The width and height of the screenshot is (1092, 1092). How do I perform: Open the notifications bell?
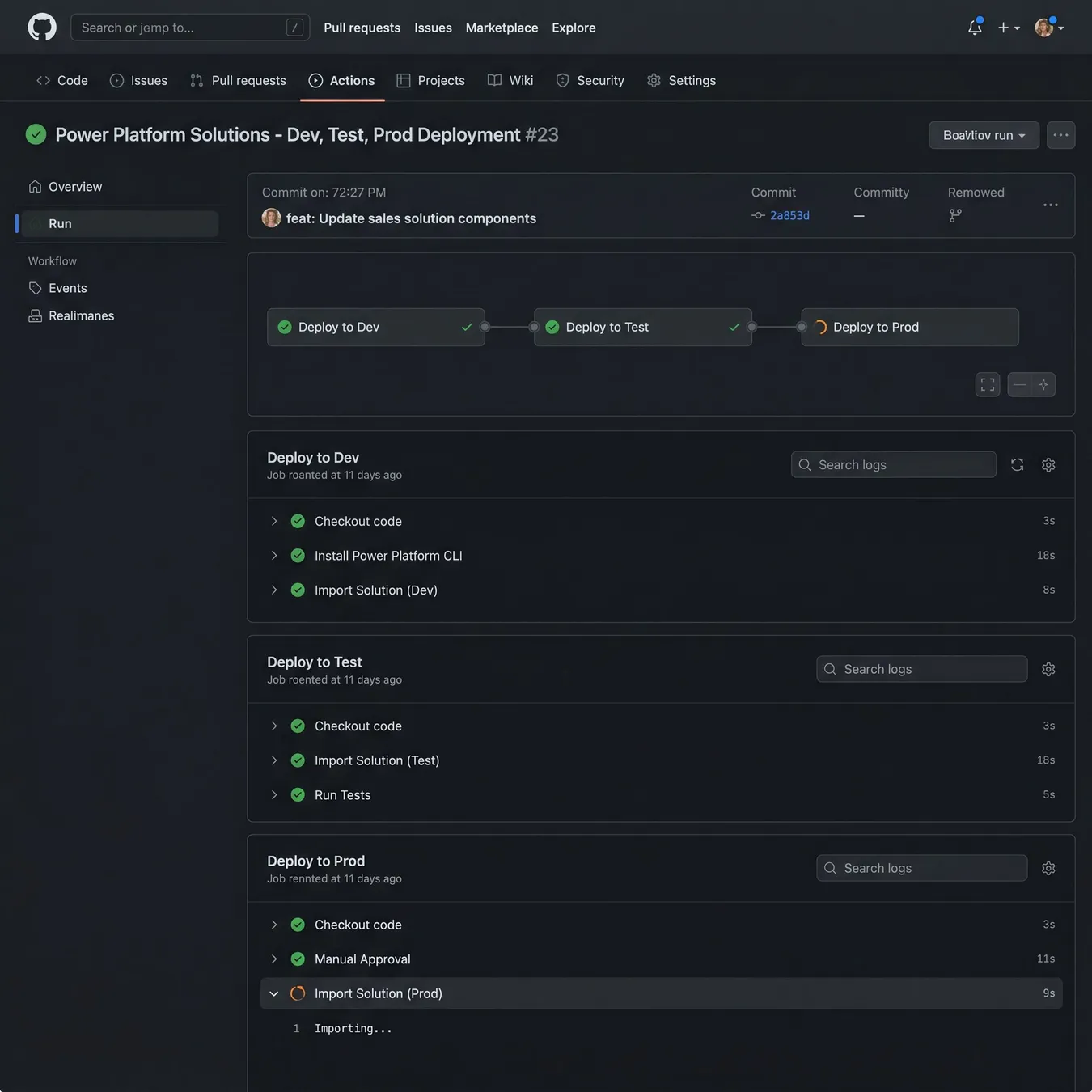click(975, 27)
